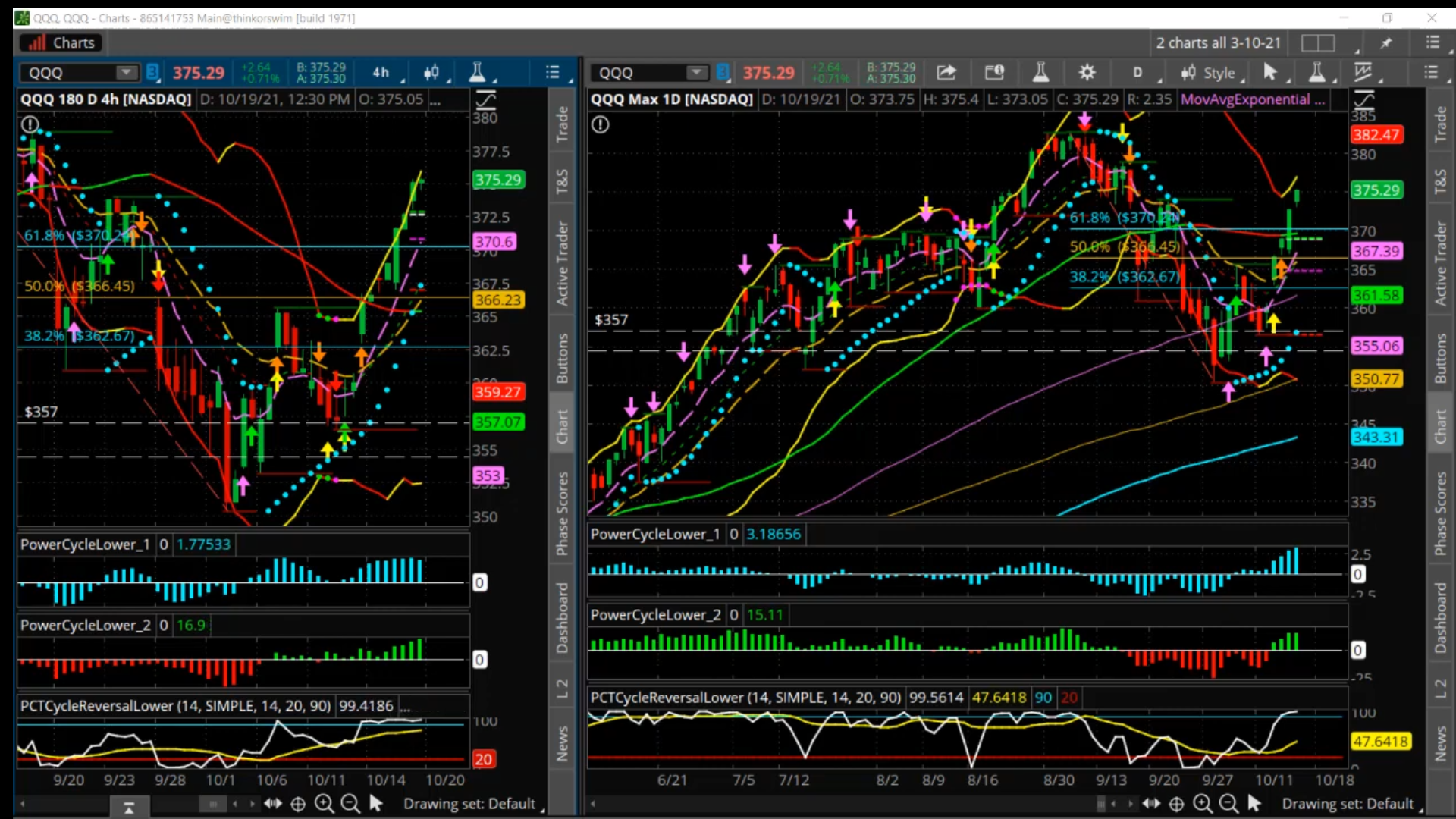Screen dimensions: 1456x819
Task: Open the '2 charts all 3-10-21' layout selector
Action: coord(1219,43)
